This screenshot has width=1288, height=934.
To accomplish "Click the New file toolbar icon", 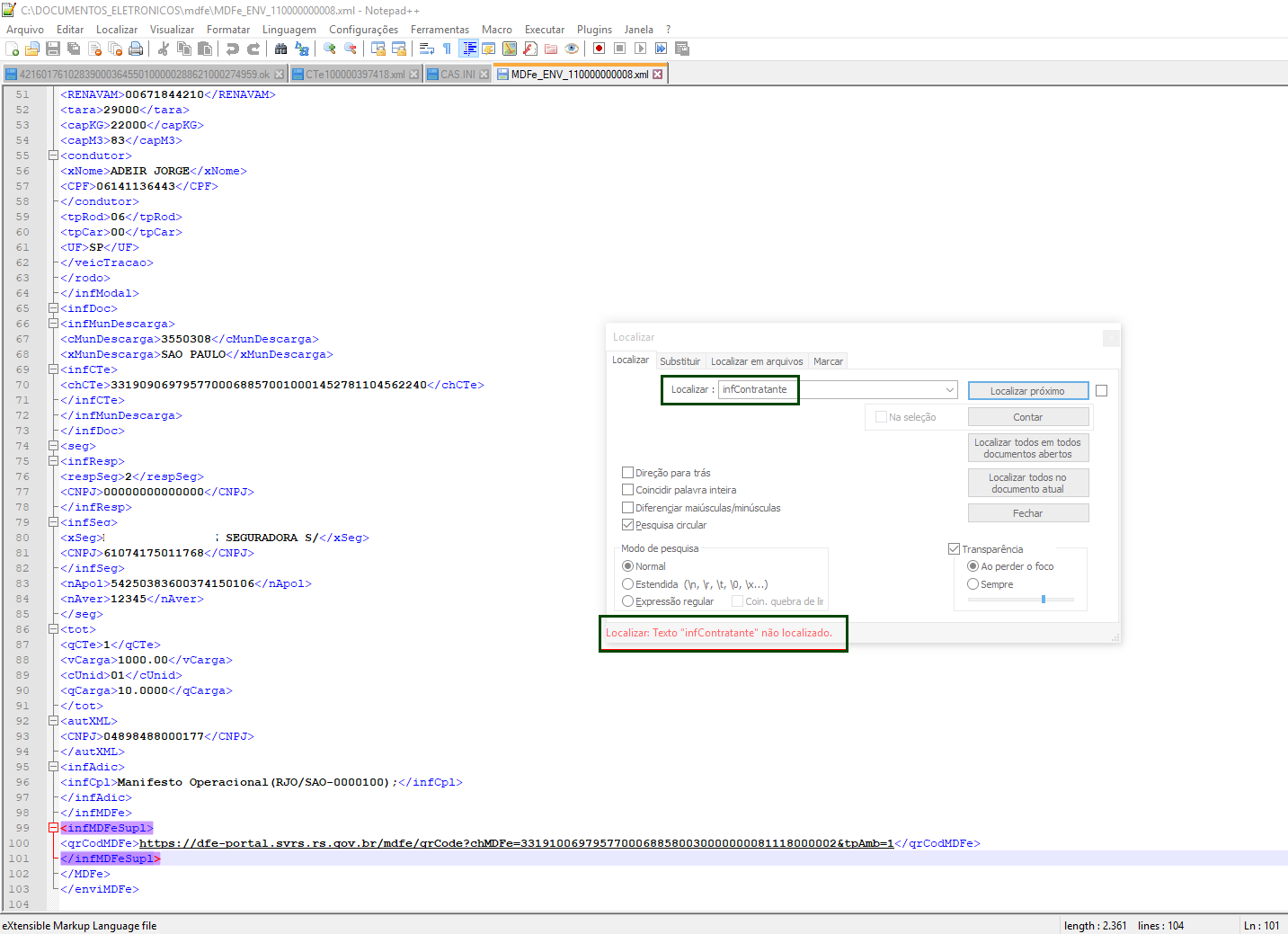I will [12, 49].
